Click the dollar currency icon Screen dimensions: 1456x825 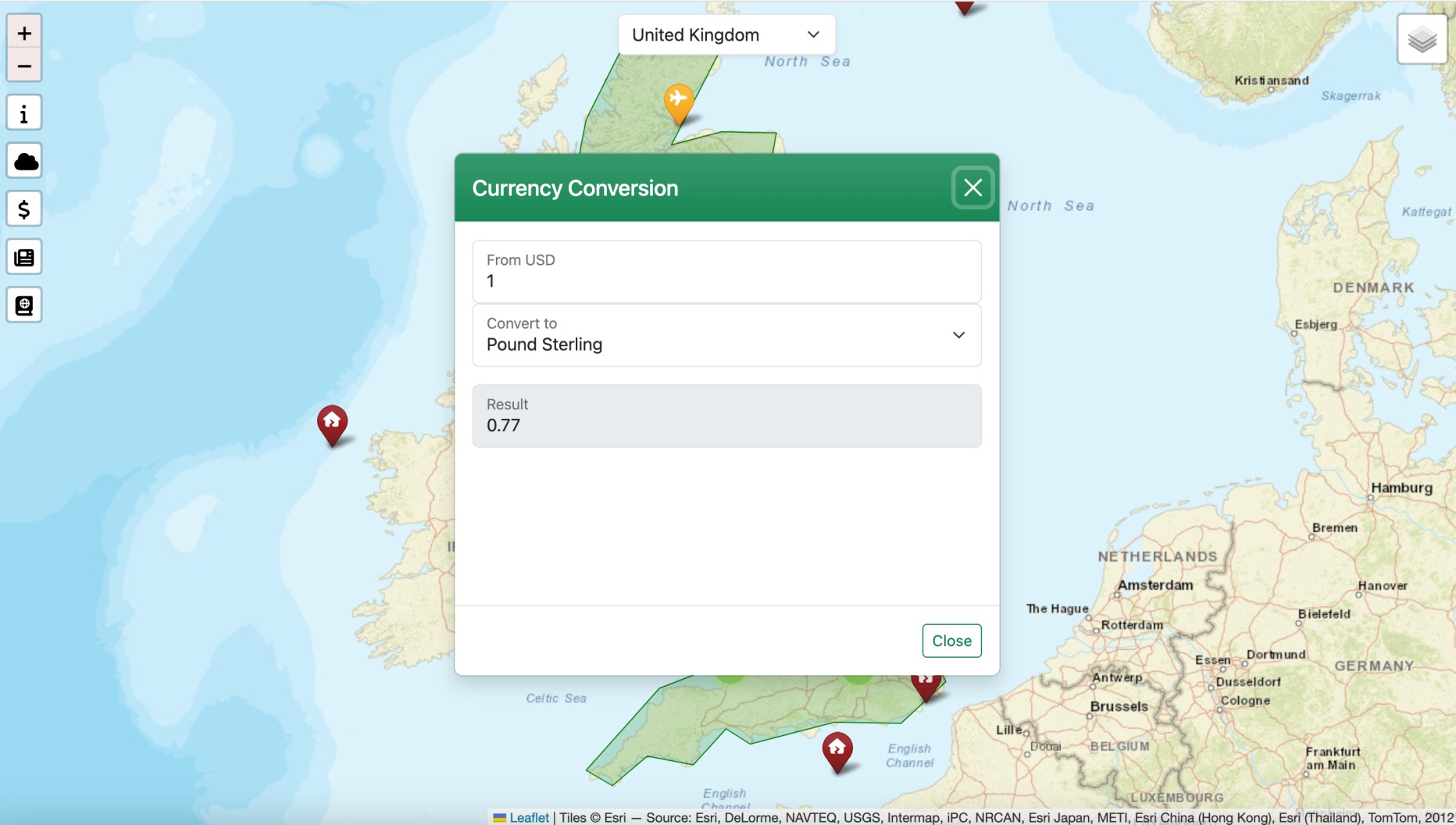pyautogui.click(x=24, y=209)
